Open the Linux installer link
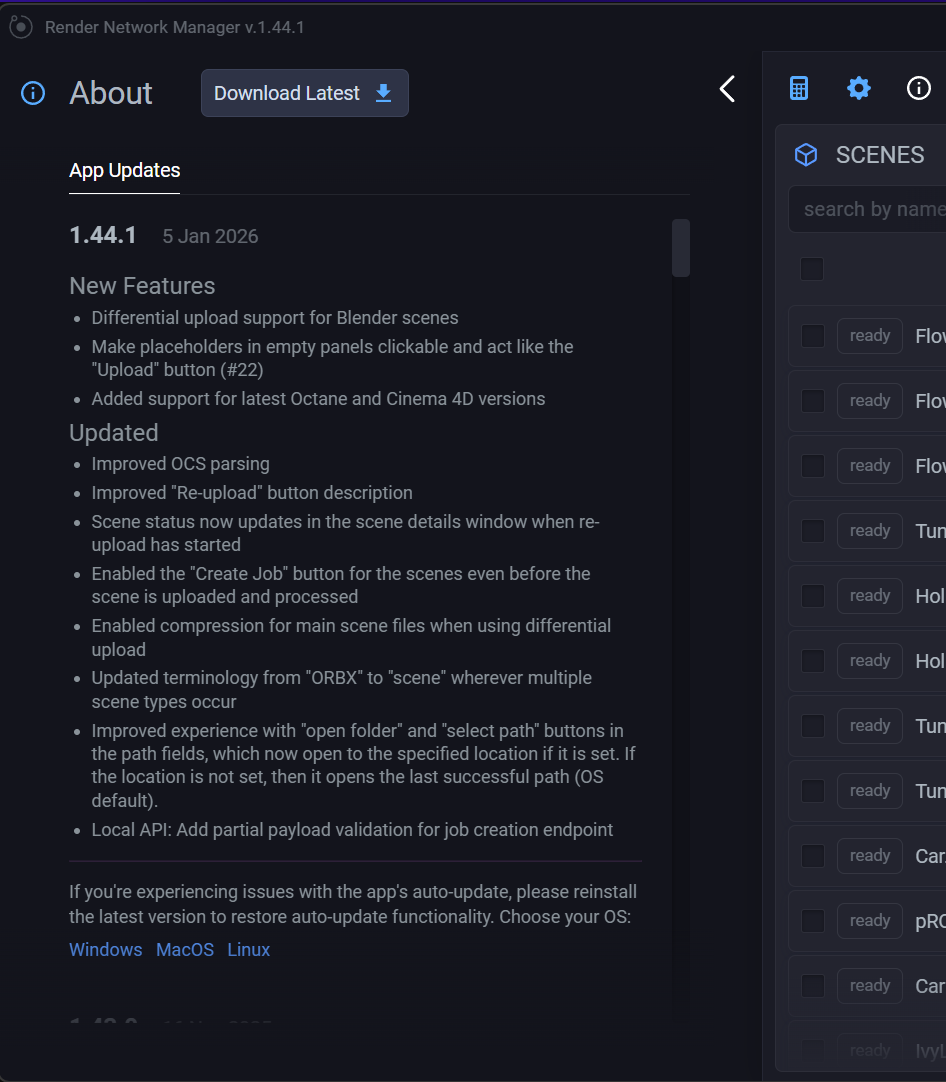The image size is (946, 1082). click(249, 950)
